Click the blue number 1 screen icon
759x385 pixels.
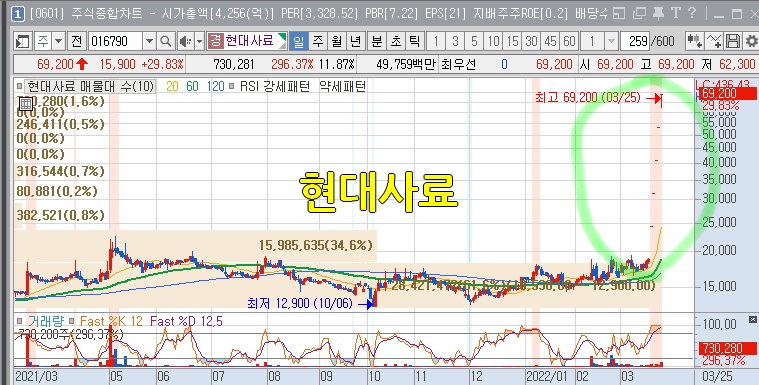(x=17, y=14)
